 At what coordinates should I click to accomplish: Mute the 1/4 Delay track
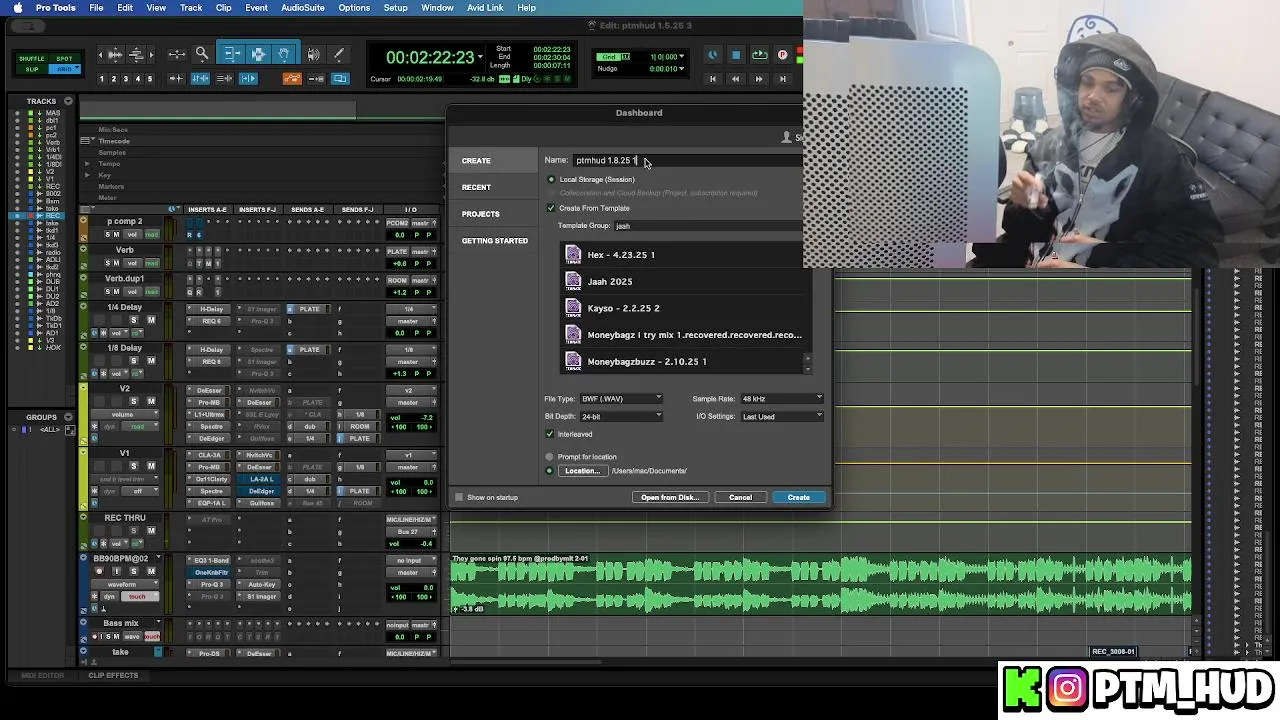point(151,320)
